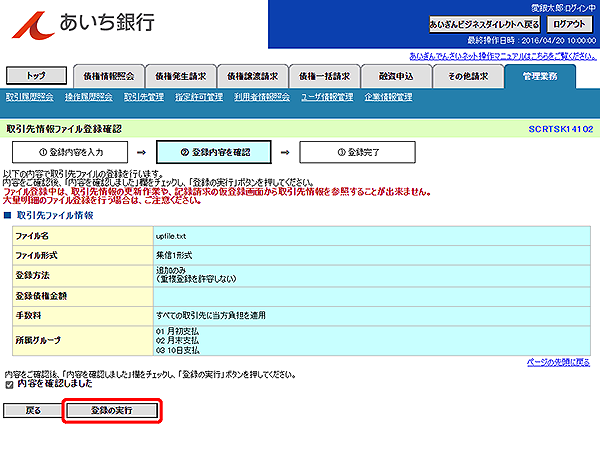This screenshot has height=465, width=600.
Task: Open 取引先管理 submenu link
Action: click(143, 97)
